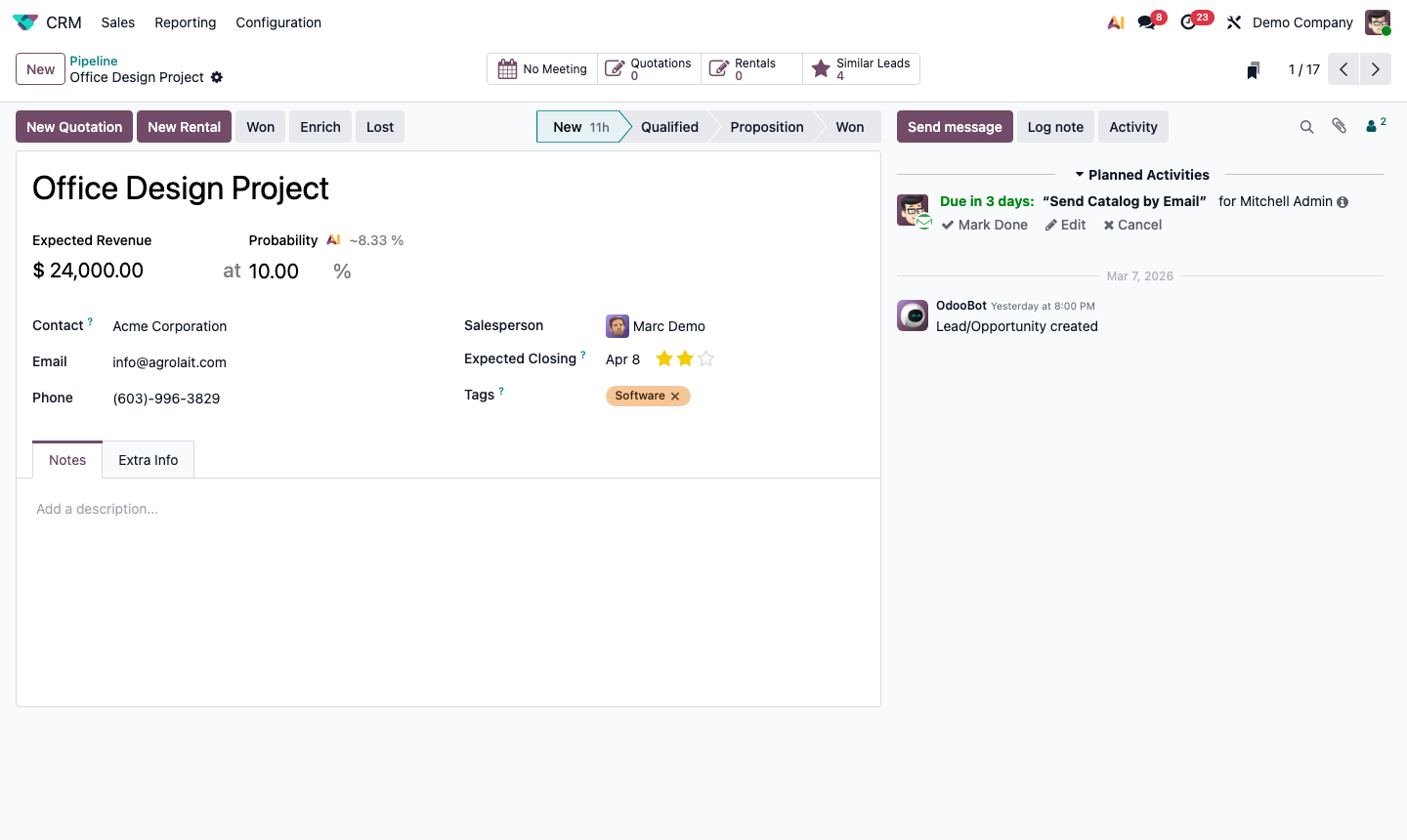The height and width of the screenshot is (840, 1407).
Task: Switch to the Extra Info tab
Action: pos(149,460)
